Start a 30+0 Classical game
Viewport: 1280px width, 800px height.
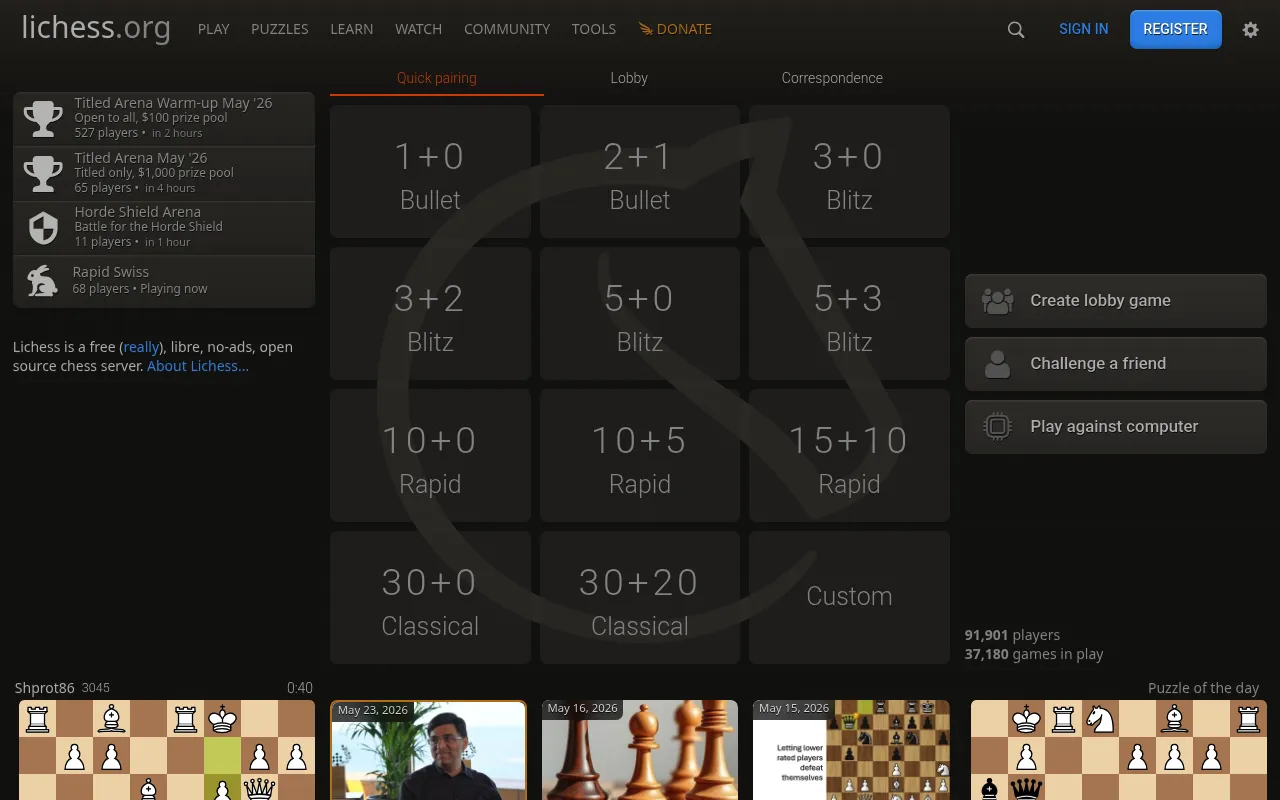[x=430, y=598]
